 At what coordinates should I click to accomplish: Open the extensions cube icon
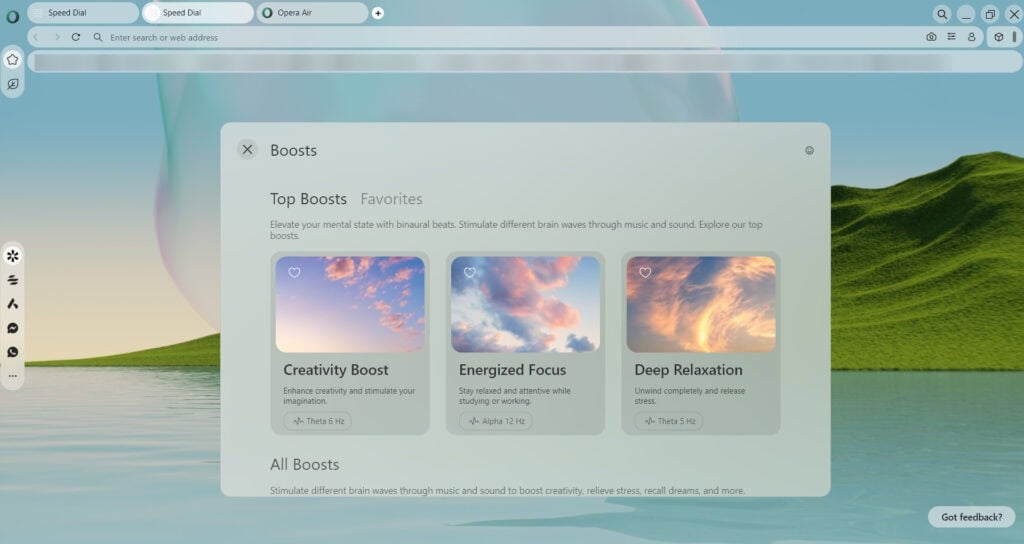998,37
